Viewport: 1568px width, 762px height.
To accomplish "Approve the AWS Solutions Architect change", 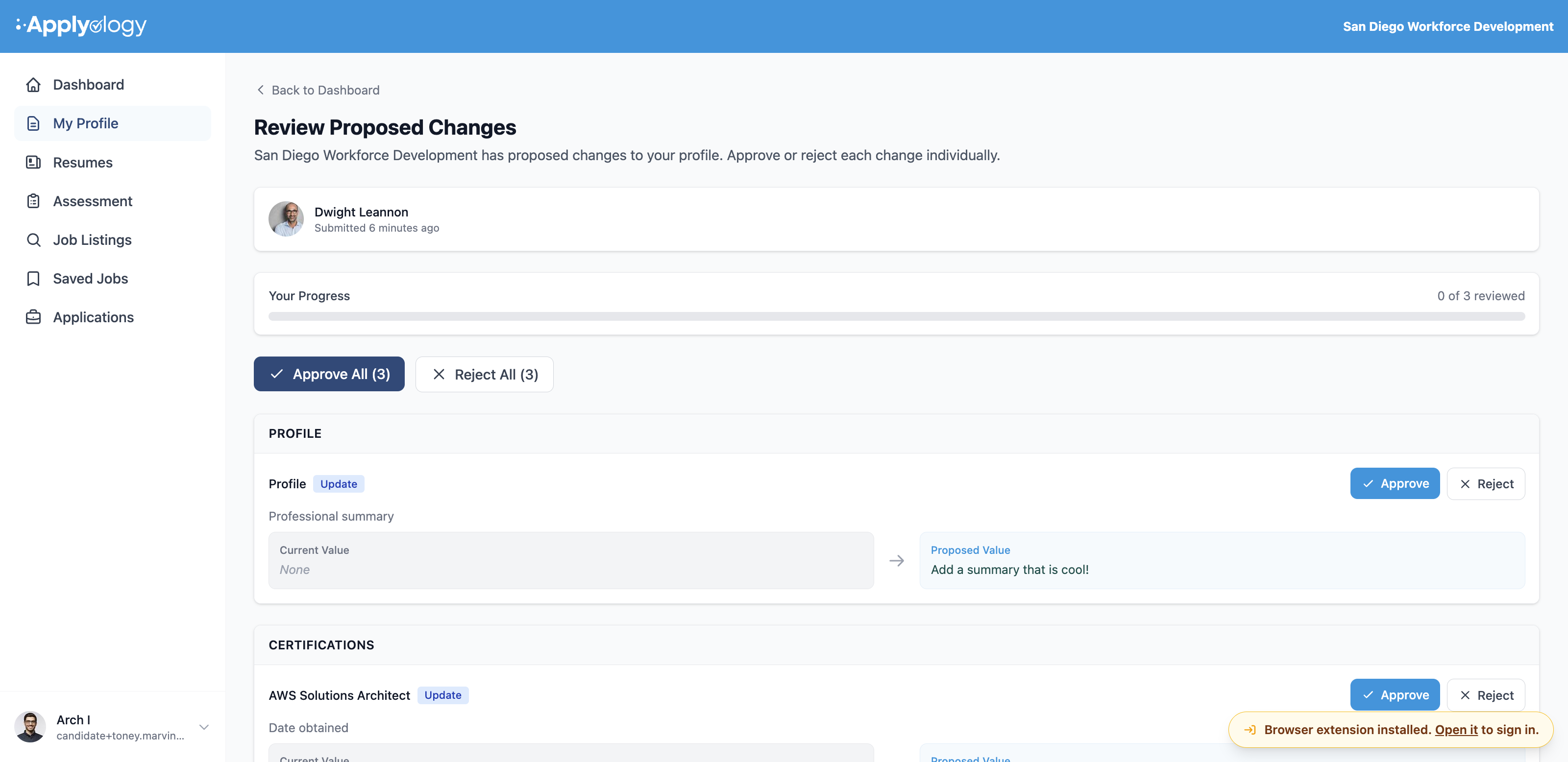I will pyautogui.click(x=1395, y=694).
